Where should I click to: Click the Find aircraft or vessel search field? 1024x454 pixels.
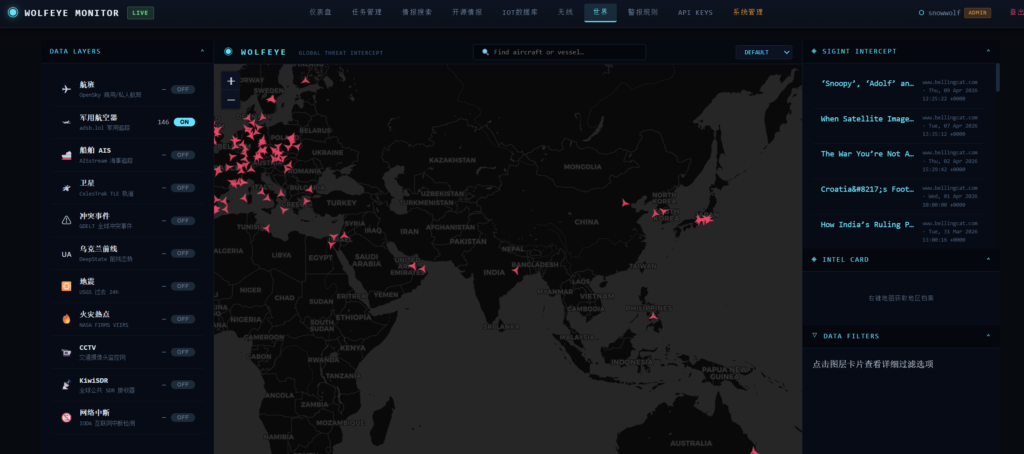pyautogui.click(x=560, y=51)
